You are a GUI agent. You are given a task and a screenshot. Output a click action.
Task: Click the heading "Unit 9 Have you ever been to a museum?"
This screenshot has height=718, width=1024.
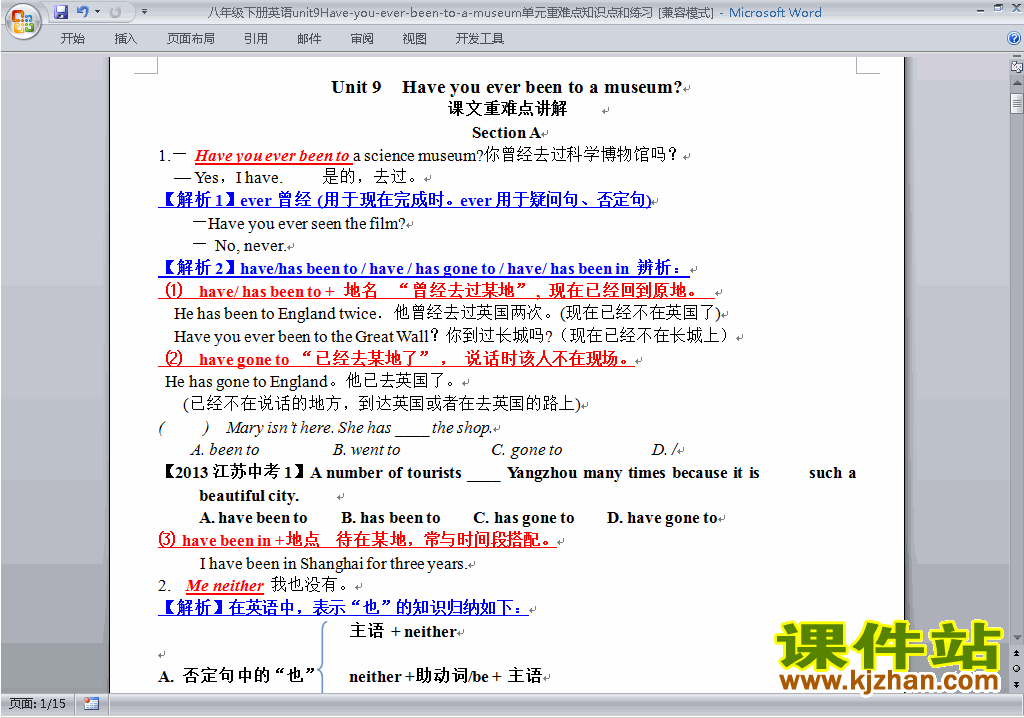(x=507, y=87)
